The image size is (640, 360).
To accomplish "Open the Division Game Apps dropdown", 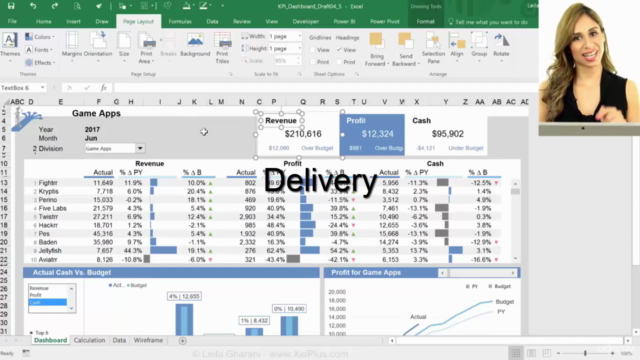I will 140,149.
